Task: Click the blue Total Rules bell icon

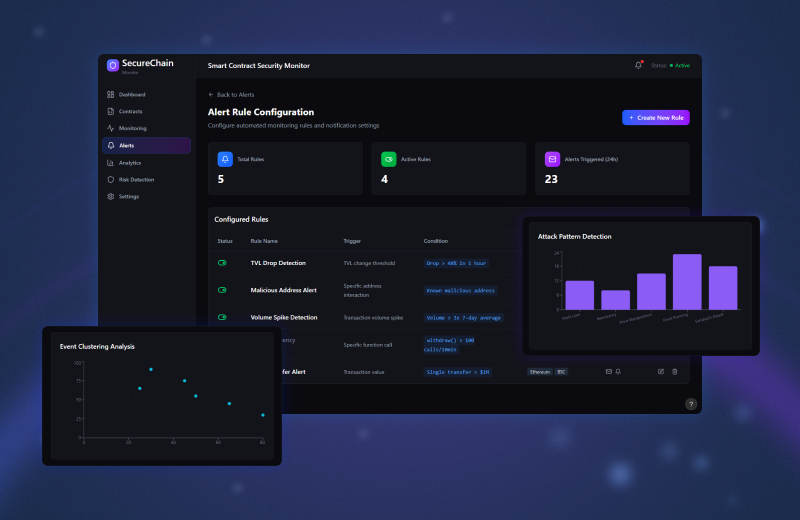Action: point(224,159)
